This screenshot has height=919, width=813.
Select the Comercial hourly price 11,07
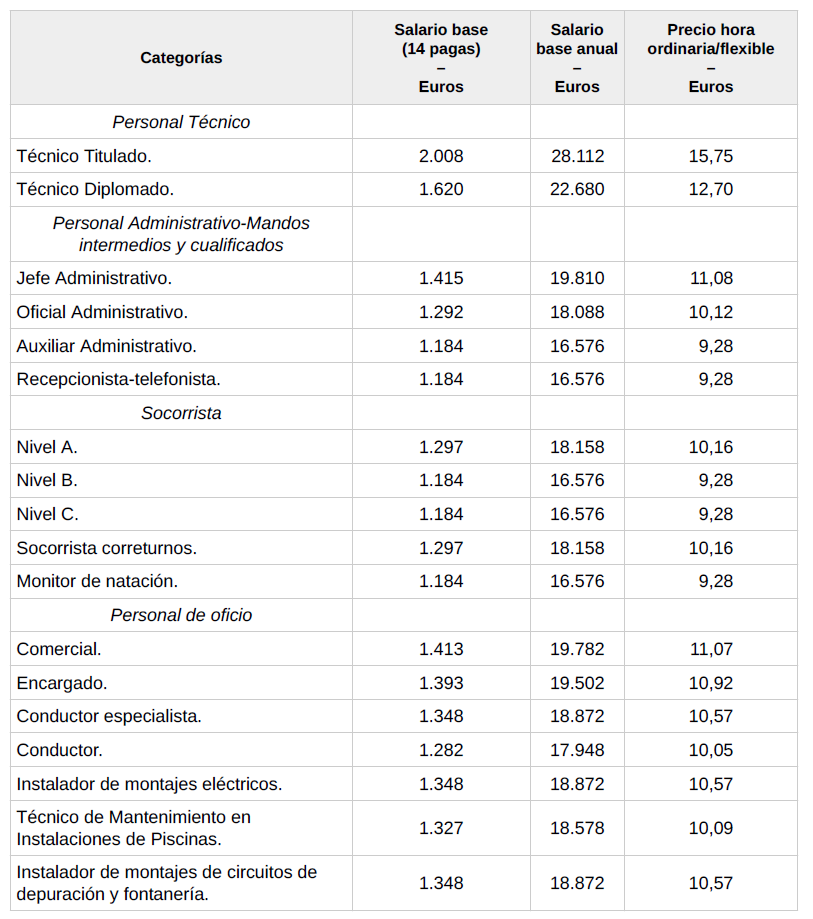click(x=710, y=649)
